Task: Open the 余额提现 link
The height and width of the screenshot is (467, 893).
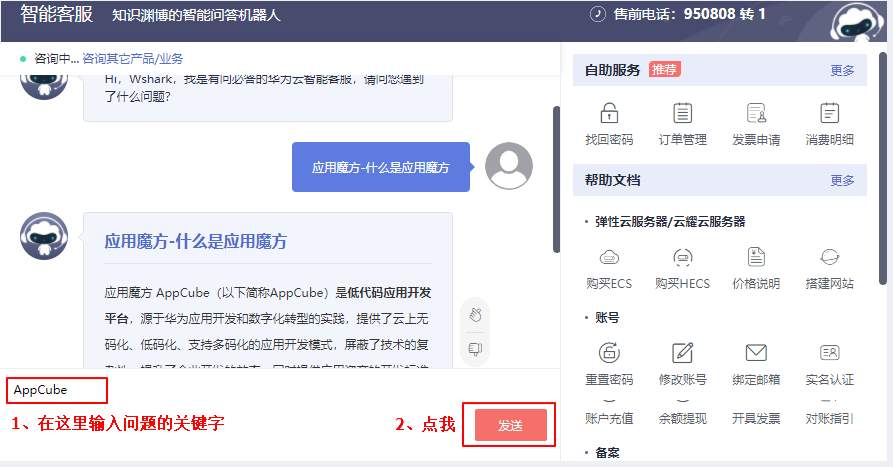Action: point(682,419)
